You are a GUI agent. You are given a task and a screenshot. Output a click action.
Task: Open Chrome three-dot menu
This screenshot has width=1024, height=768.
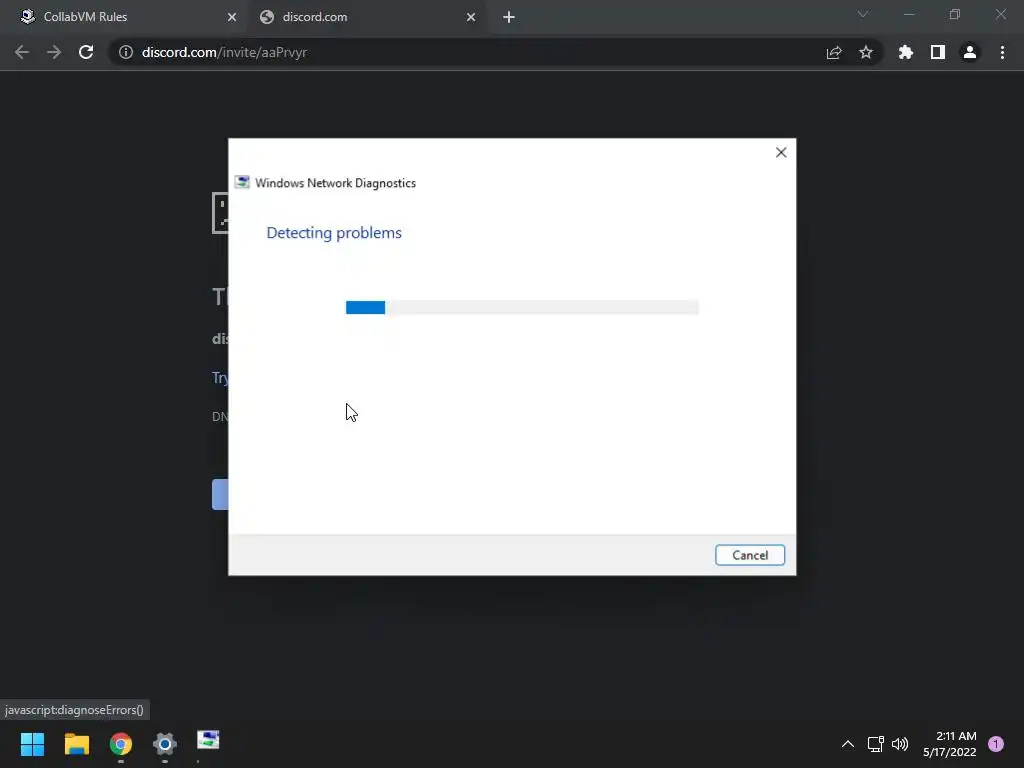[1002, 52]
